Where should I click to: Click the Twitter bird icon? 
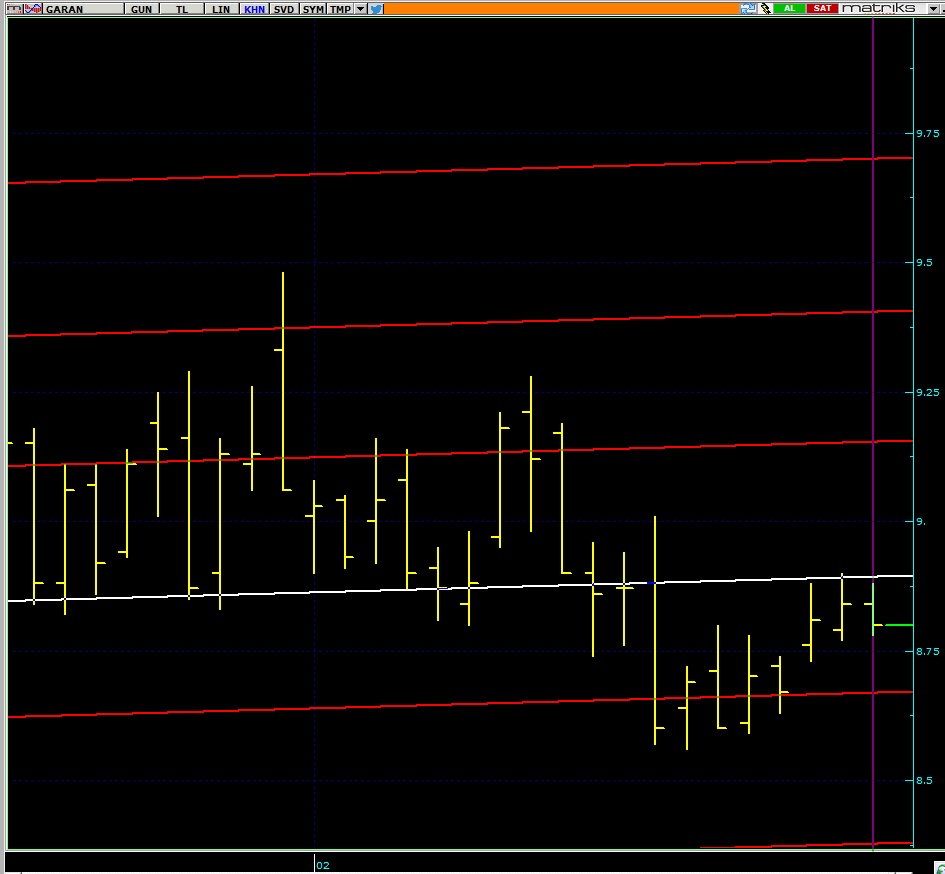click(375, 9)
